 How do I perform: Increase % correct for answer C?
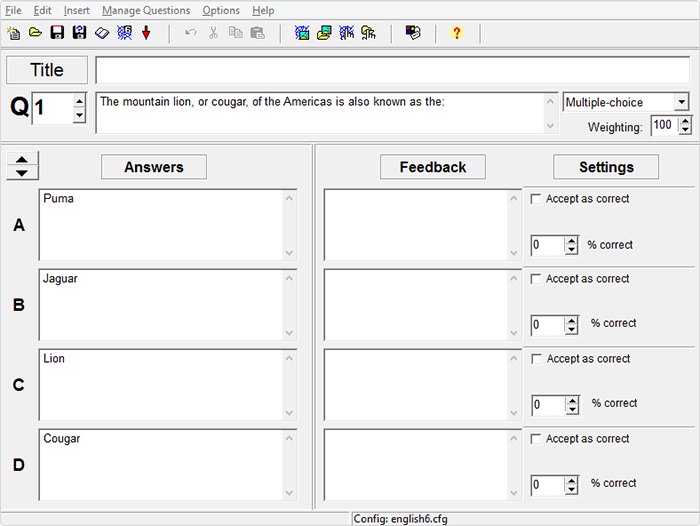pyautogui.click(x=572, y=401)
